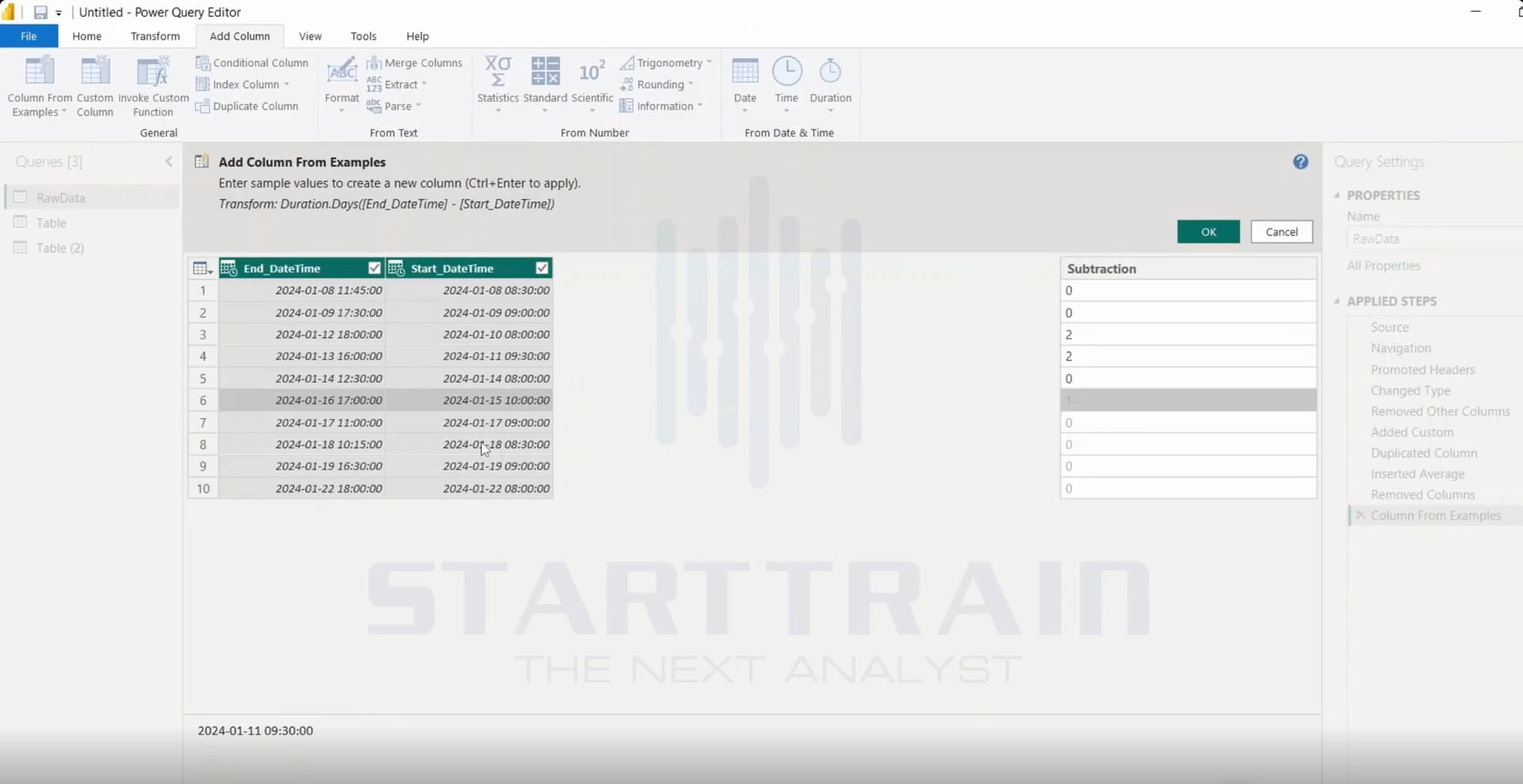Cancel the Add Column From Examples
1523x784 pixels.
pos(1281,232)
